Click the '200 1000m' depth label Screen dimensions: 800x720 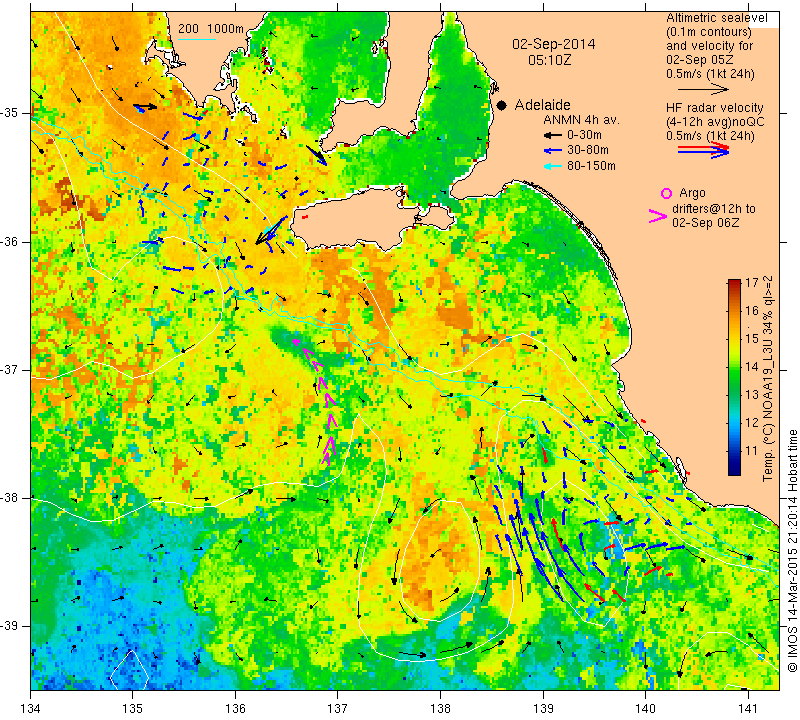(x=211, y=29)
